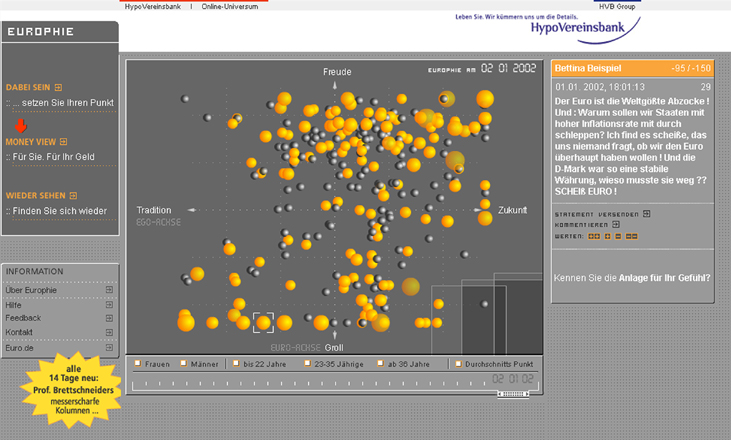Rate the statement with double plus

pyautogui.click(x=594, y=236)
